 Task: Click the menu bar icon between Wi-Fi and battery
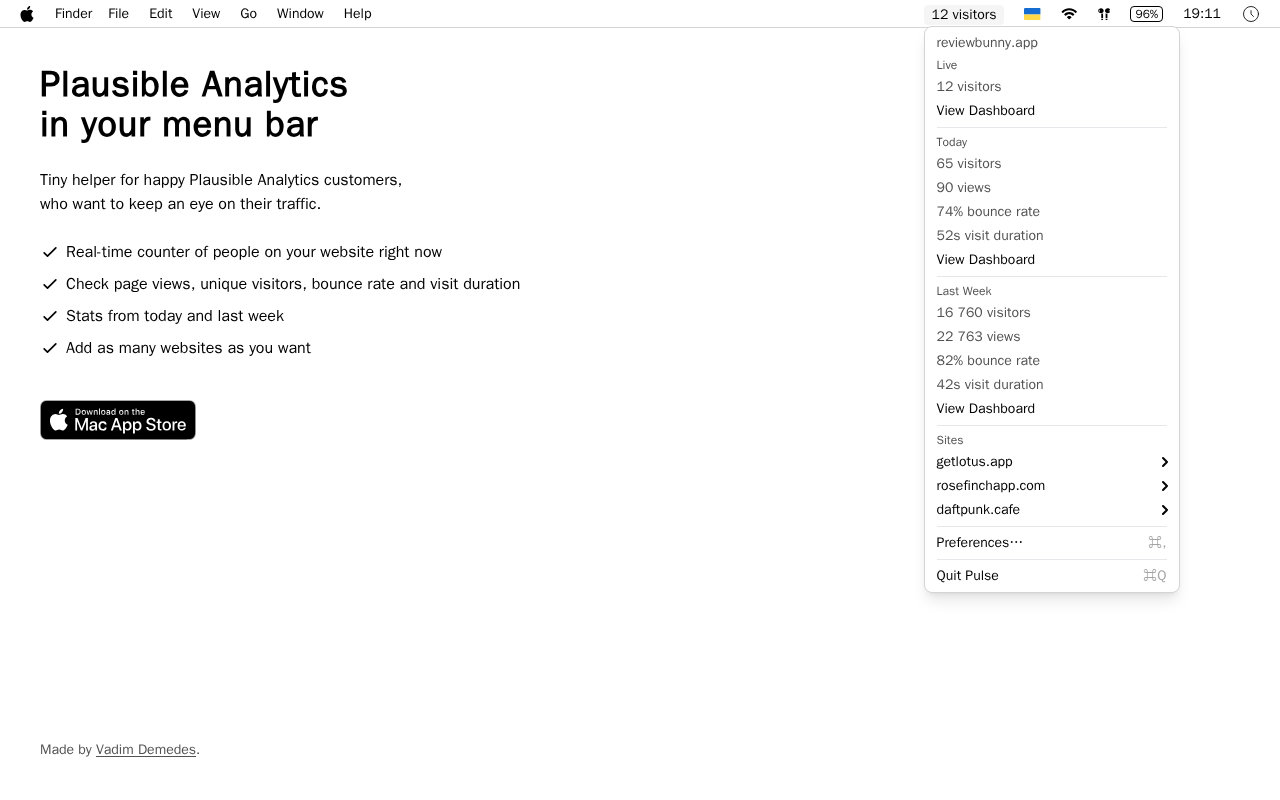point(1104,14)
